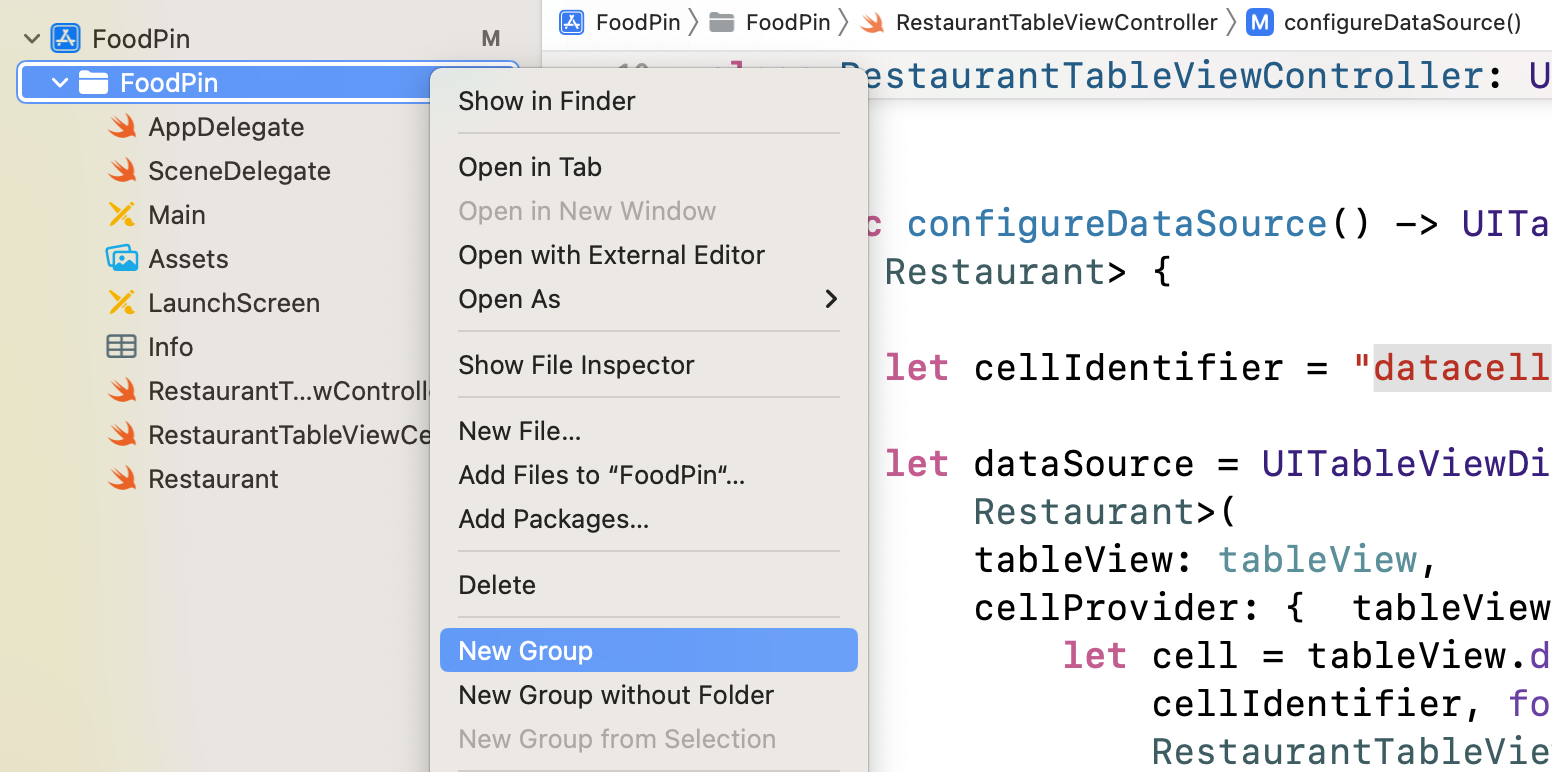
Task: Select Show in Finder menu entry
Action: click(546, 100)
